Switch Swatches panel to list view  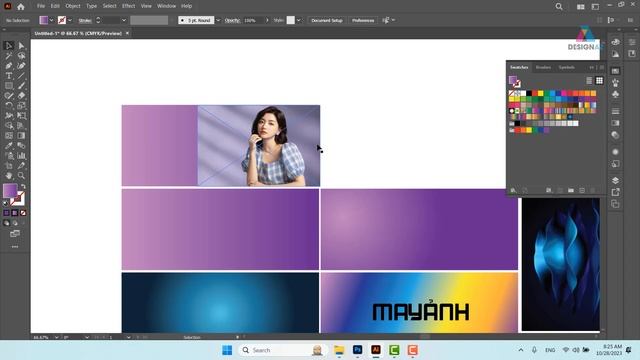(589, 80)
